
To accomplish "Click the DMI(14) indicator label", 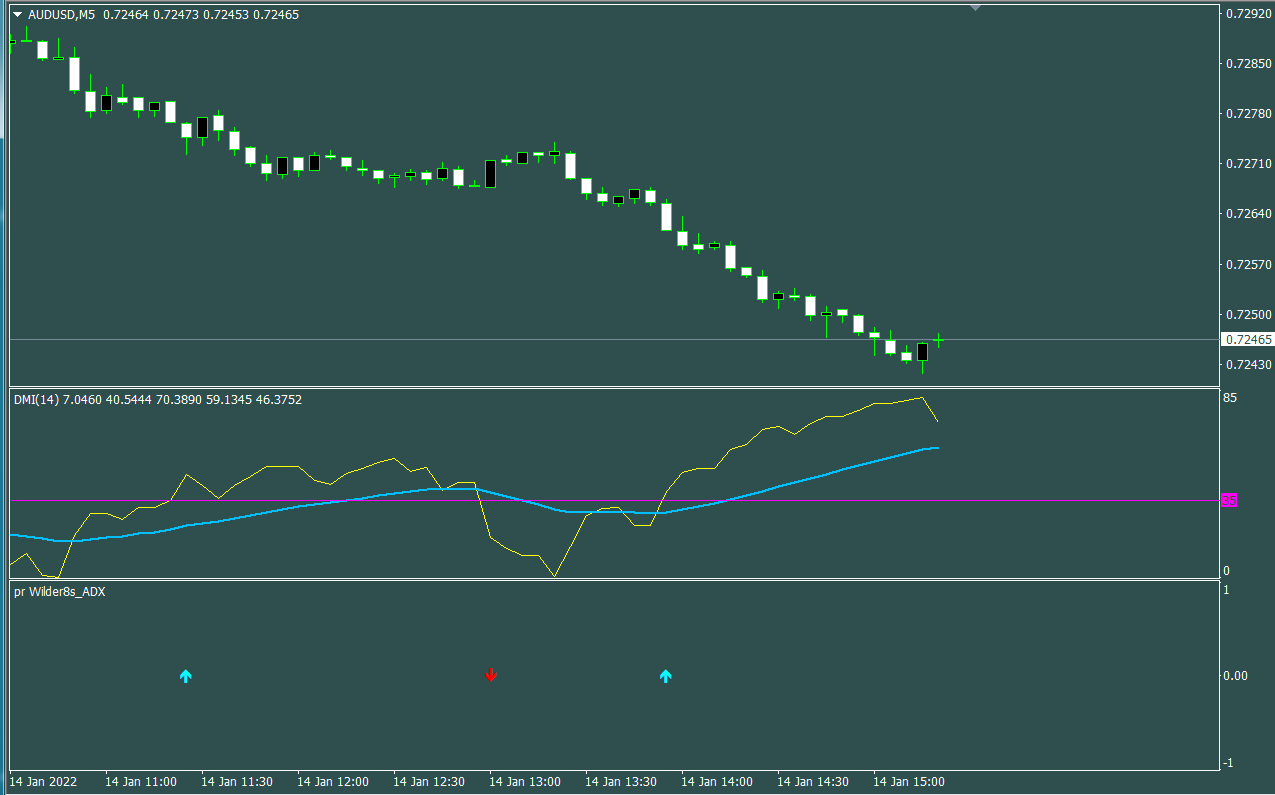I will (36, 400).
